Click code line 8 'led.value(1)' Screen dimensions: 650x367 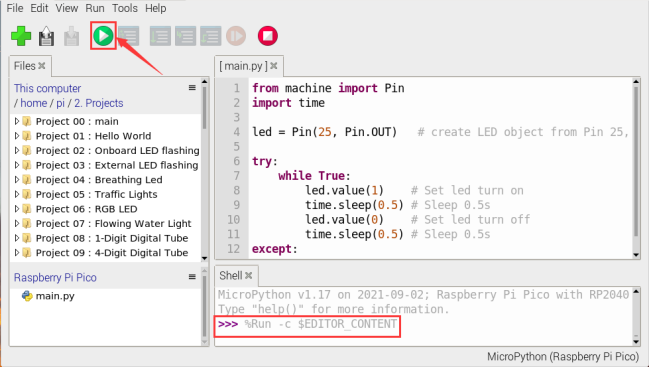344,190
